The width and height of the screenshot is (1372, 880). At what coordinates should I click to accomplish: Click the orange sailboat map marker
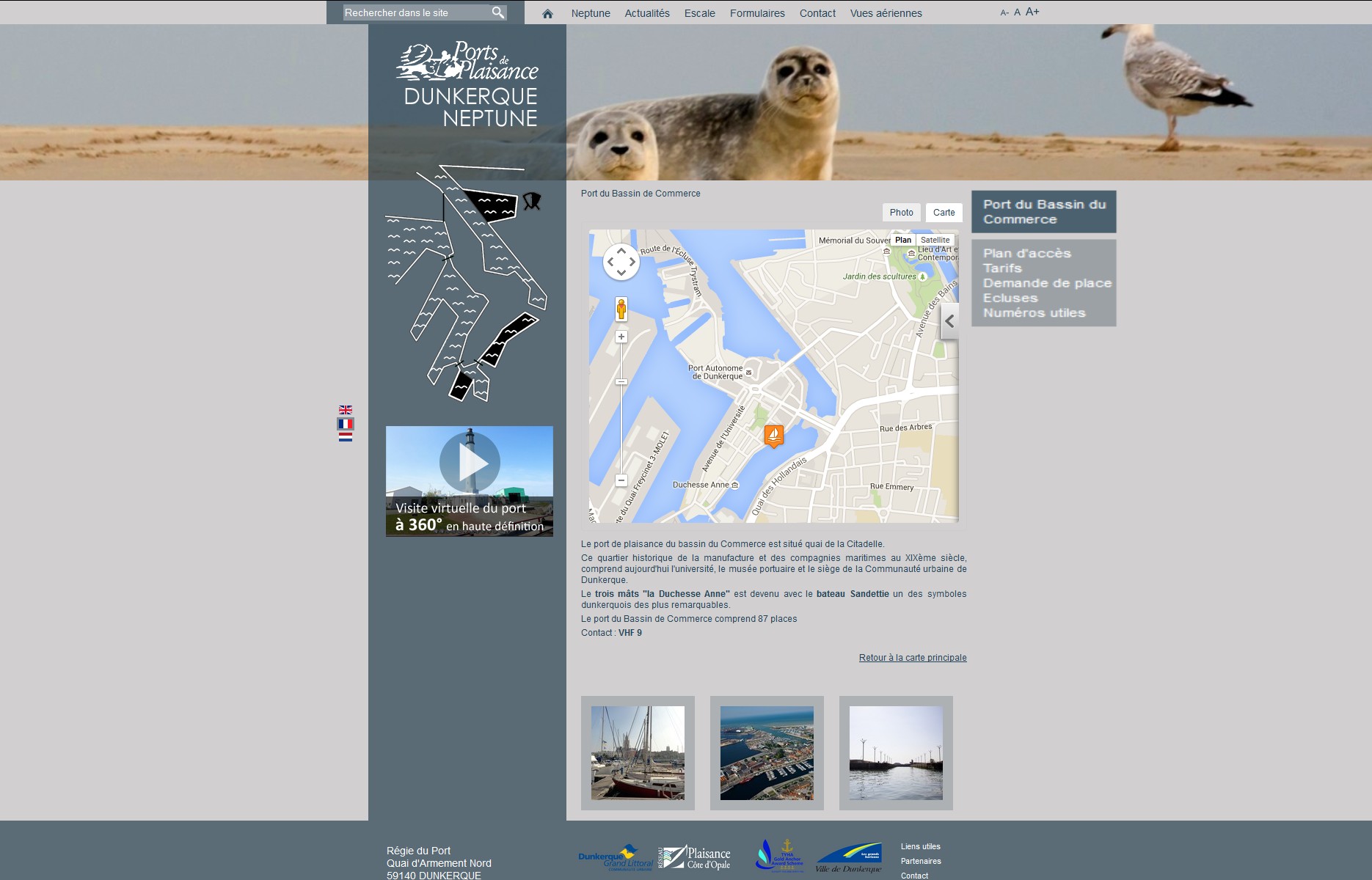pyautogui.click(x=773, y=436)
